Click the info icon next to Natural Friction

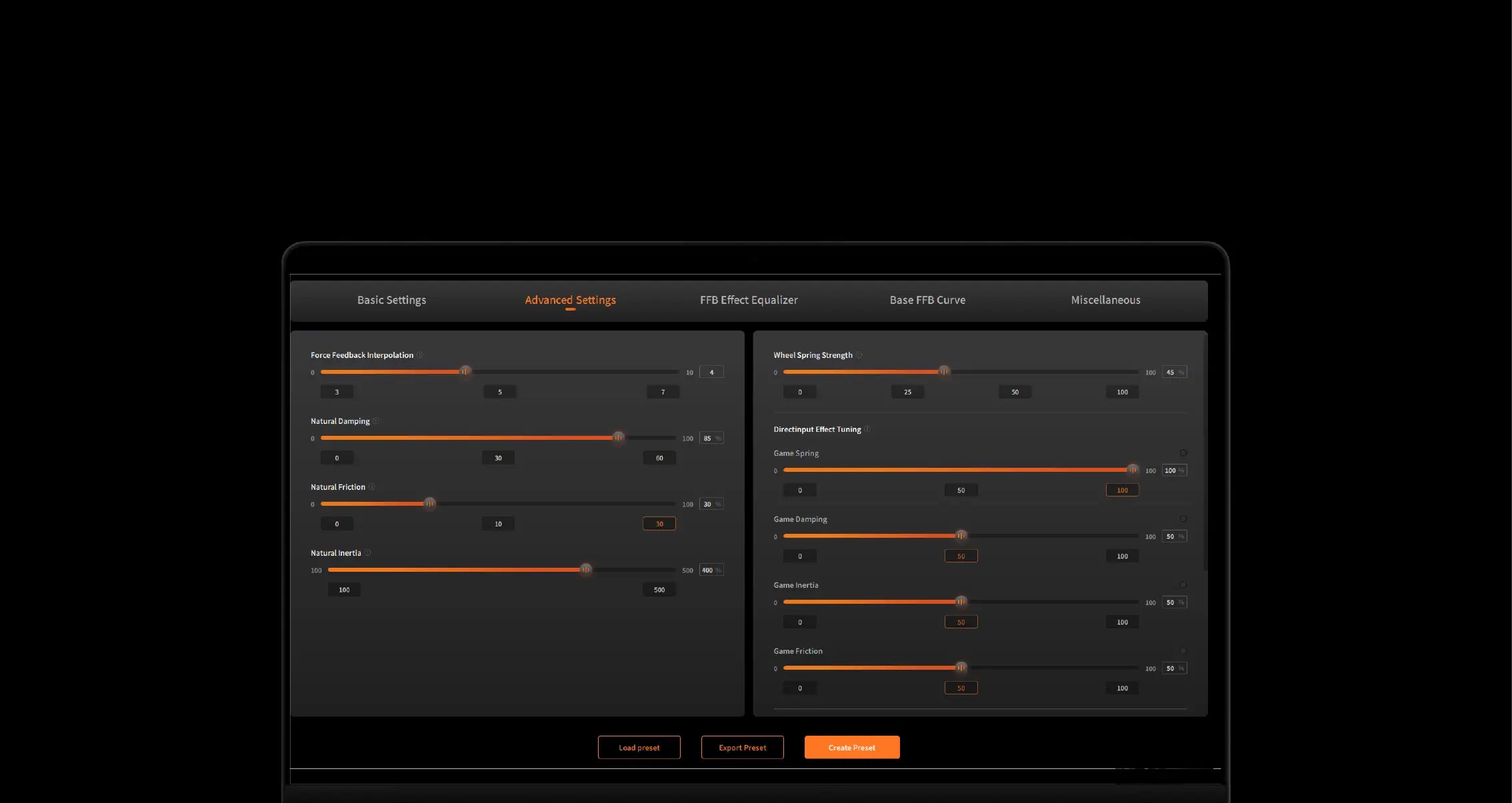click(x=372, y=486)
